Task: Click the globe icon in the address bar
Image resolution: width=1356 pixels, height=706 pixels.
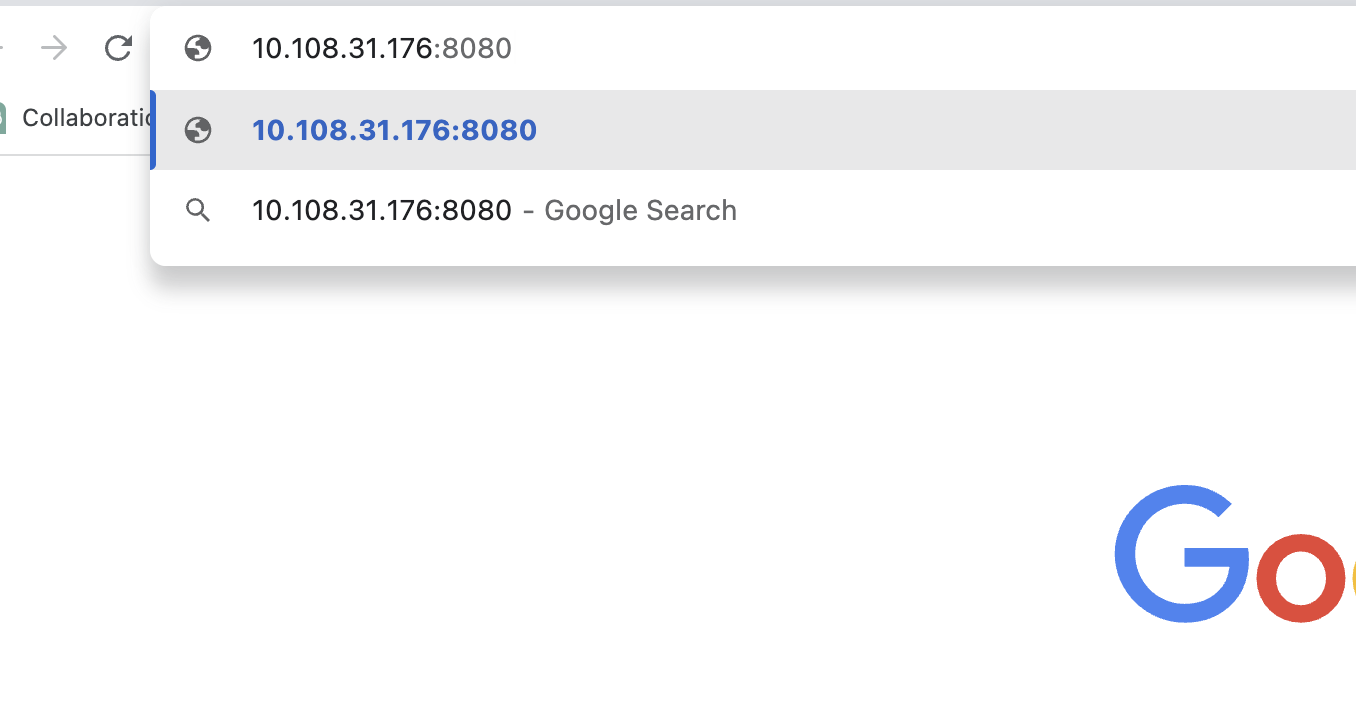Action: coord(198,48)
